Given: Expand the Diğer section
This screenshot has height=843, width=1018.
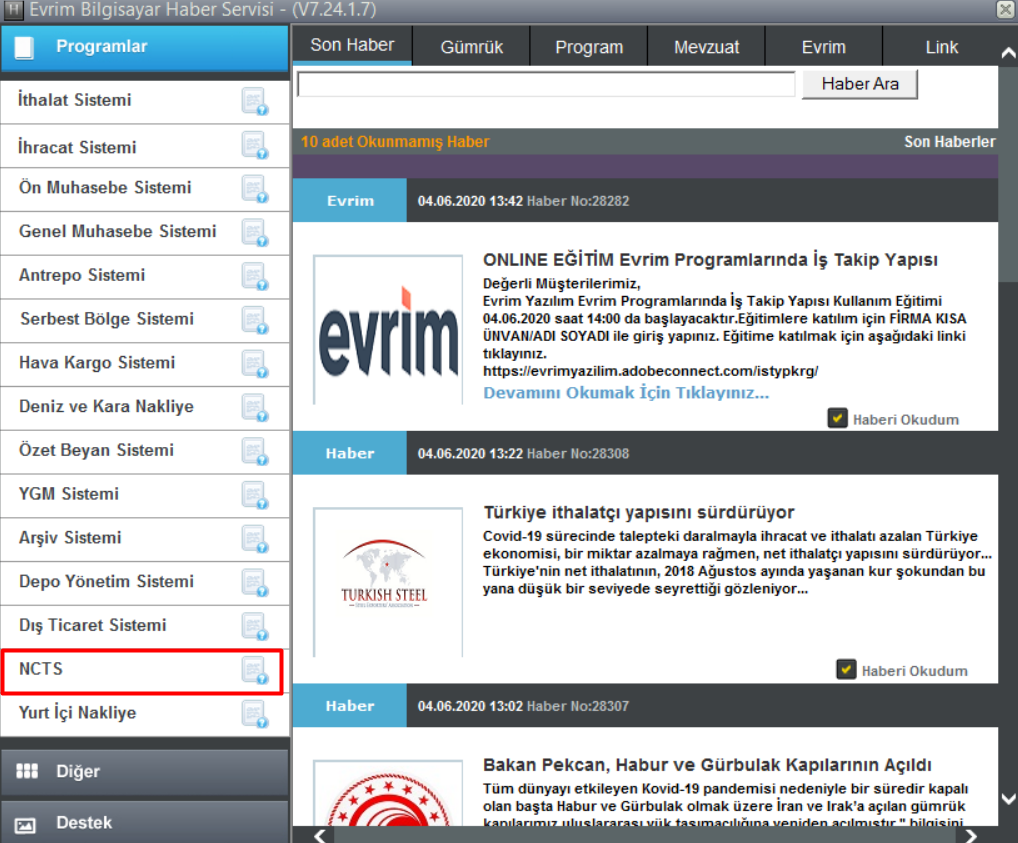Looking at the screenshot, I should point(144,772).
